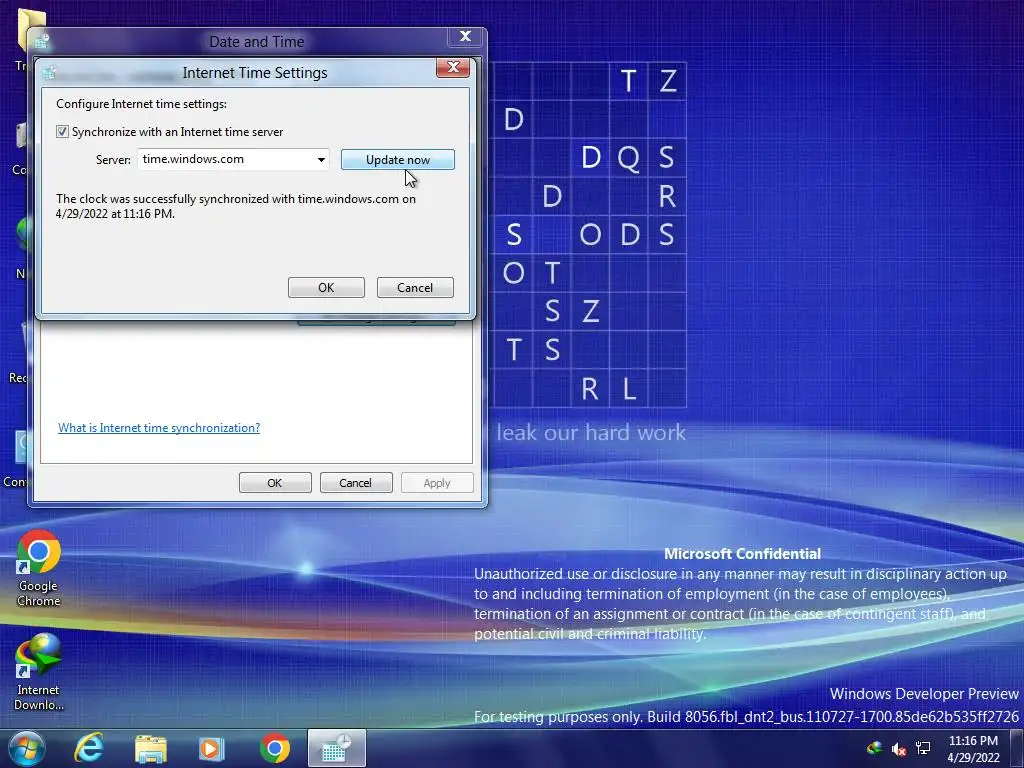This screenshot has width=1024, height=768.
Task: Click the Internet Time Settings title icon
Action: pyautogui.click(x=50, y=72)
